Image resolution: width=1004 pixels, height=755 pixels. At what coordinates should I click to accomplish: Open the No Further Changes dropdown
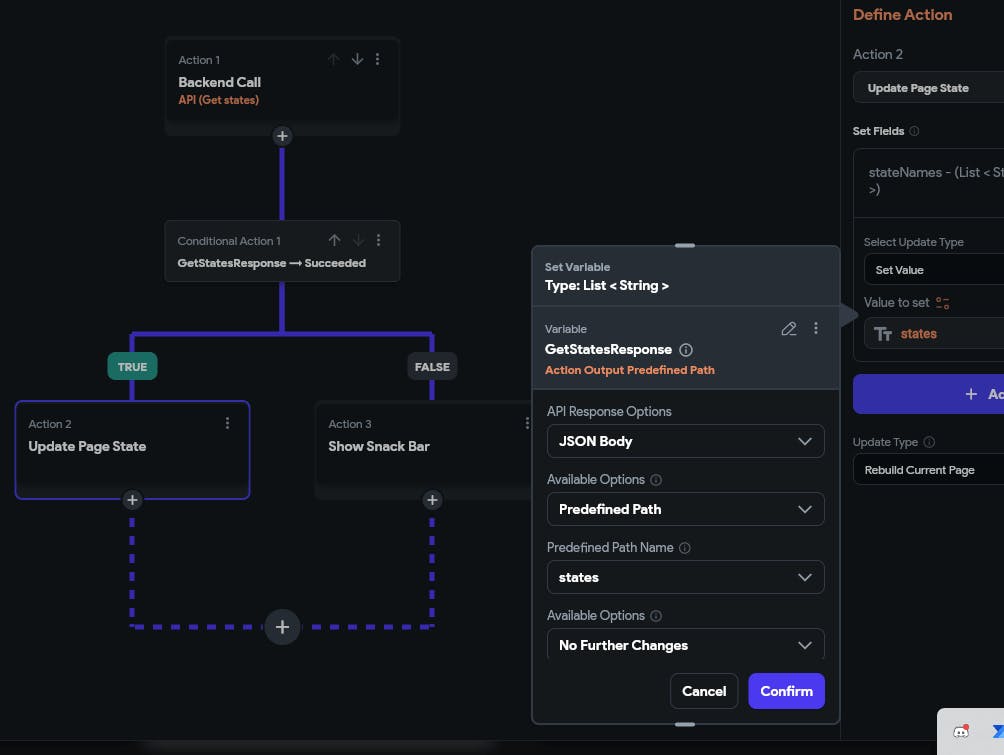(685, 644)
